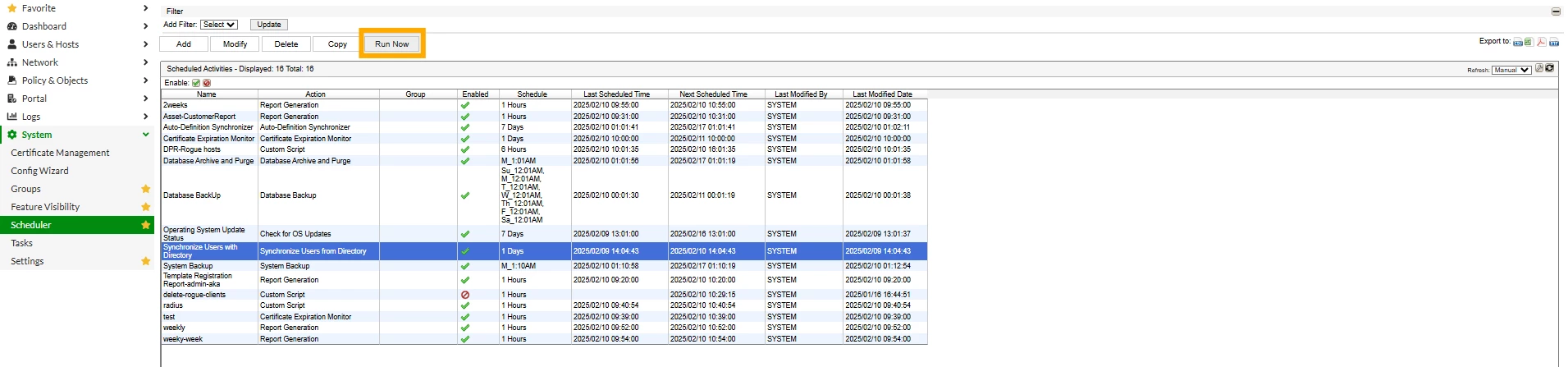Export the list to PDF

[1542, 42]
